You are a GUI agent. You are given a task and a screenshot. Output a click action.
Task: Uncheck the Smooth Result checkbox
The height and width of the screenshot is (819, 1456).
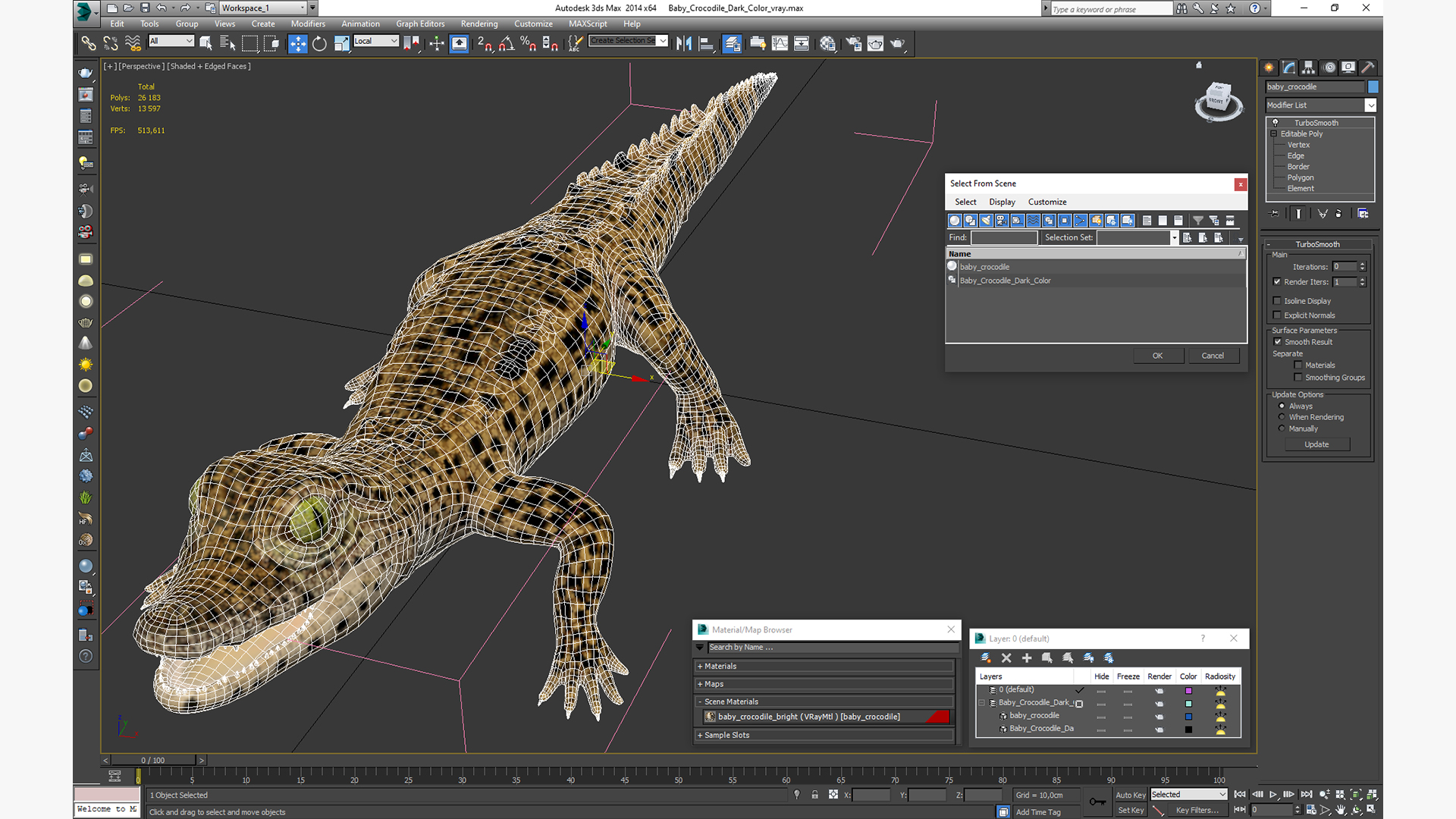point(1278,342)
